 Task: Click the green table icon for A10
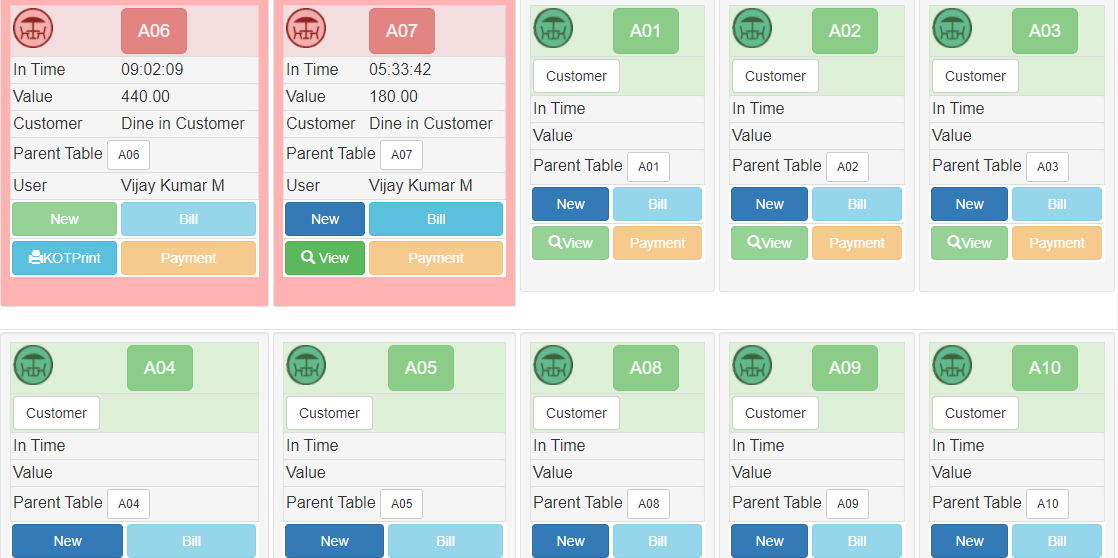pyautogui.click(x=952, y=365)
